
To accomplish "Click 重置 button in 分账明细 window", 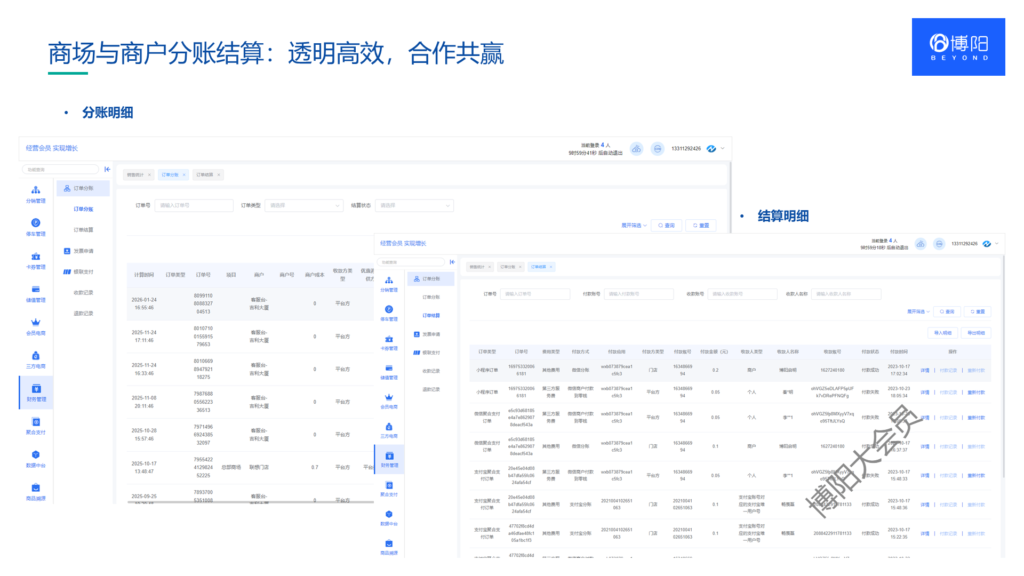I will (x=701, y=225).
